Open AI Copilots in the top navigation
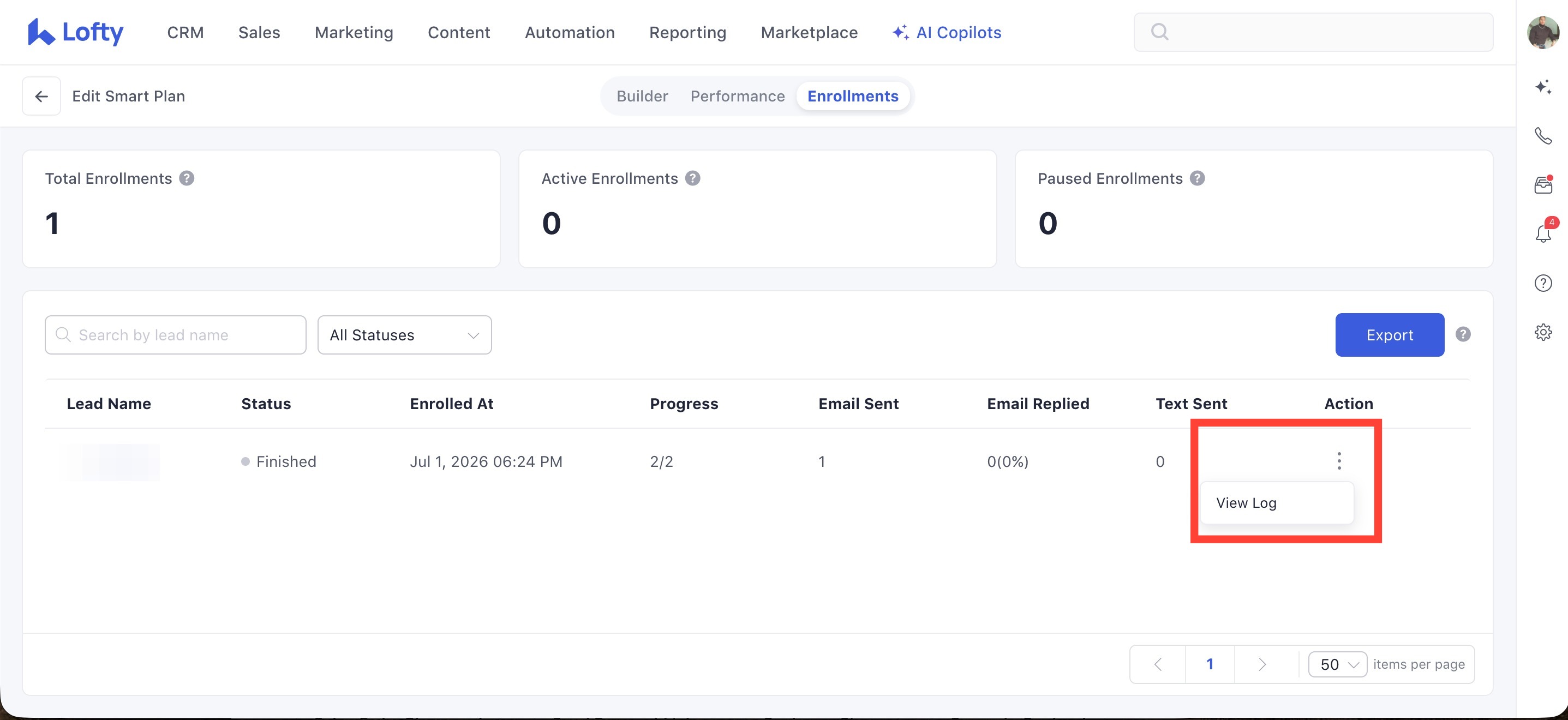This screenshot has height=720, width=1568. click(x=947, y=32)
